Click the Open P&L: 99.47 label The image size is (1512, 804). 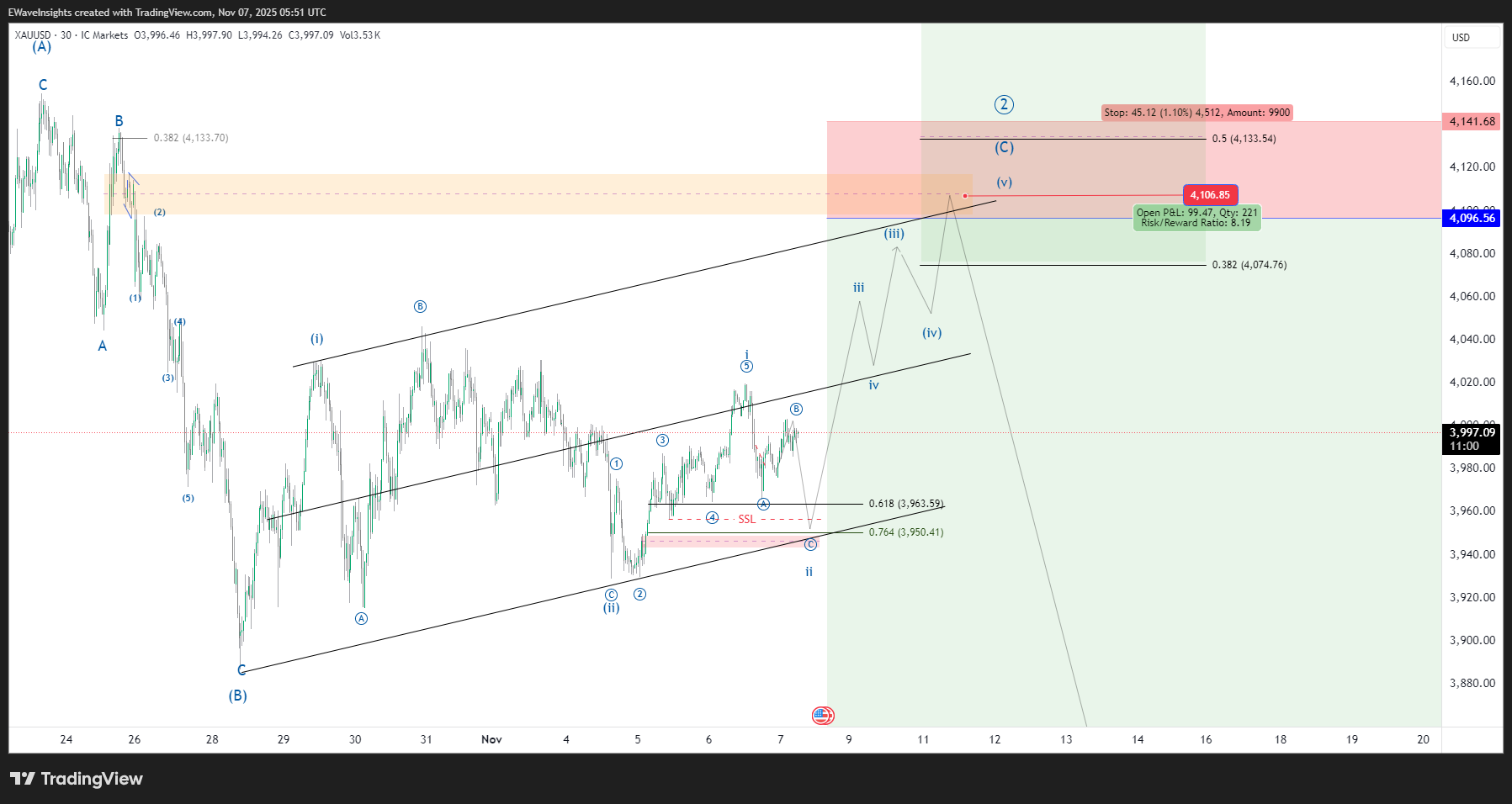pos(1197,217)
